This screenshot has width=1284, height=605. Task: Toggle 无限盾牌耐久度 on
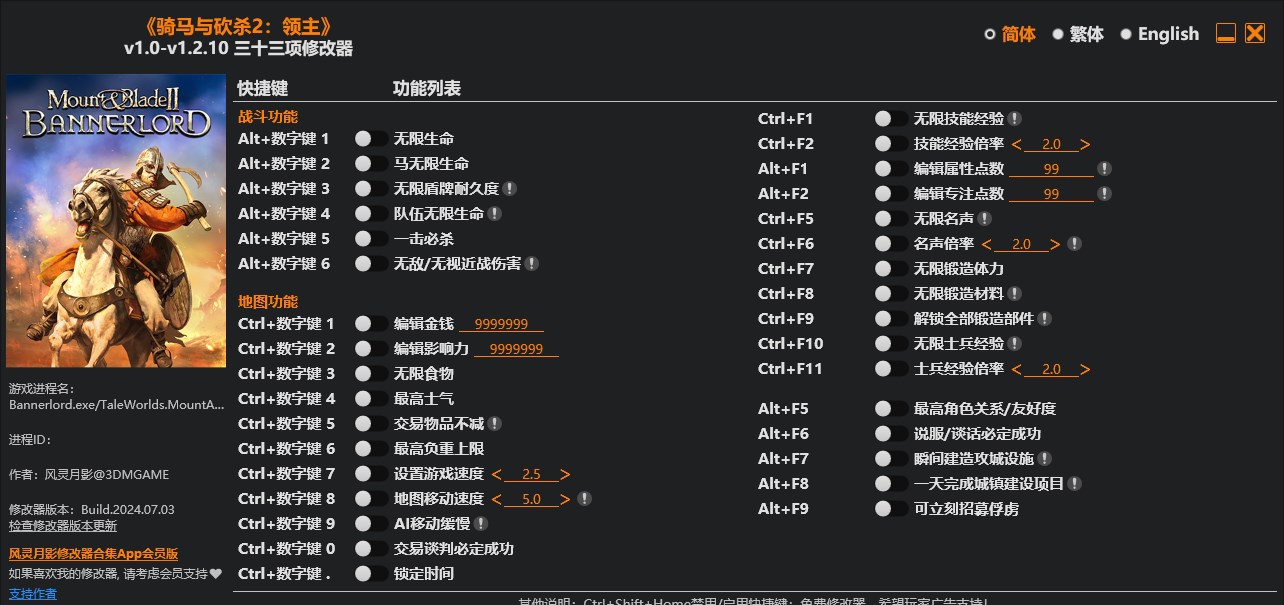click(369, 188)
